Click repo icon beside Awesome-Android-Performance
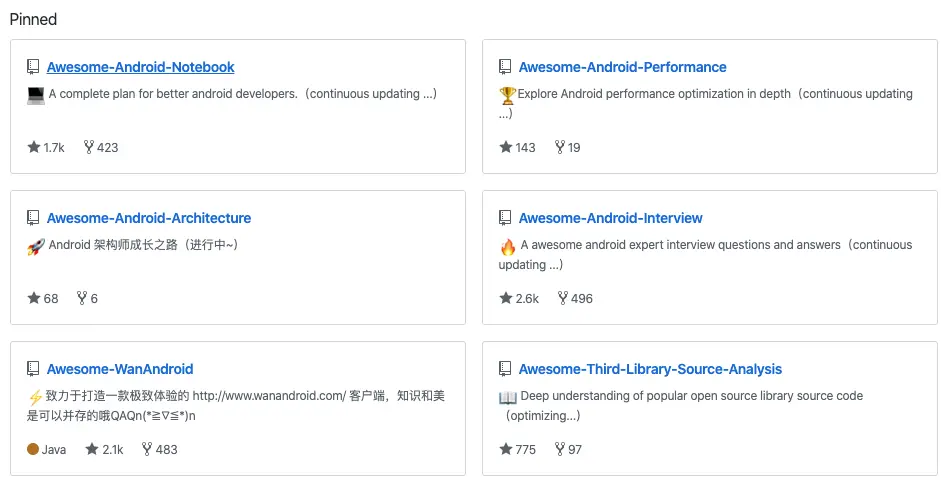The width and height of the screenshot is (941, 493). [505, 68]
